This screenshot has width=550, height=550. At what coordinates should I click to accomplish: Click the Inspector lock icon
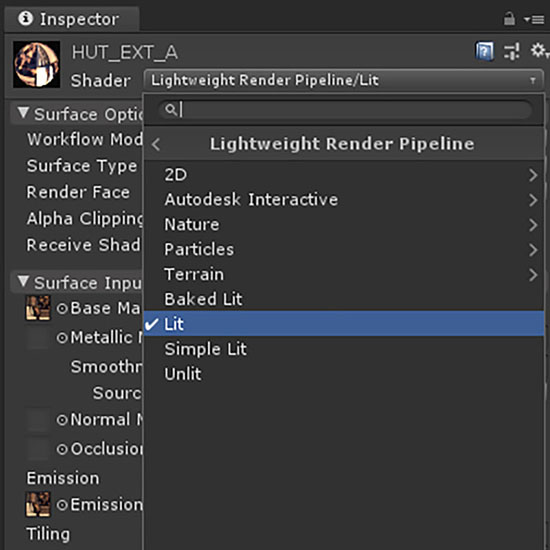coord(509,19)
